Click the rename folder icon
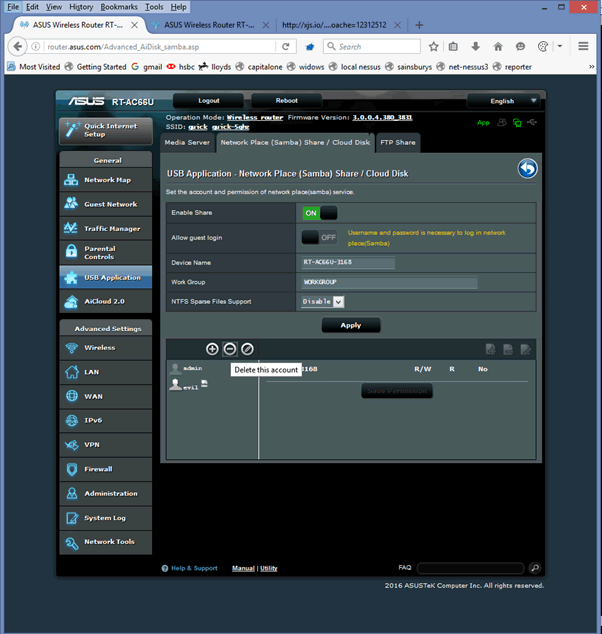Viewport: 602px width, 634px height. (526, 349)
